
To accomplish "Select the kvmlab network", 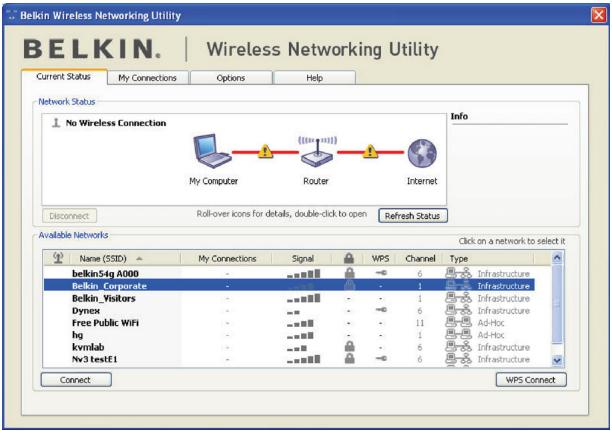I will tap(289, 347).
